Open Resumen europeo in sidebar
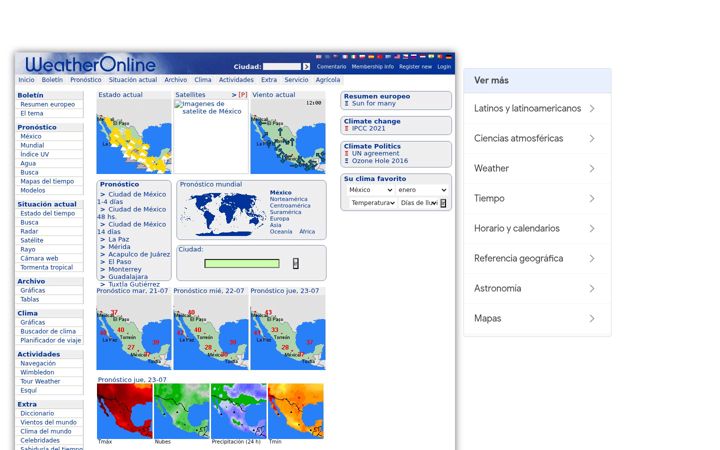Viewport: 720px width, 450px height. coord(47,104)
